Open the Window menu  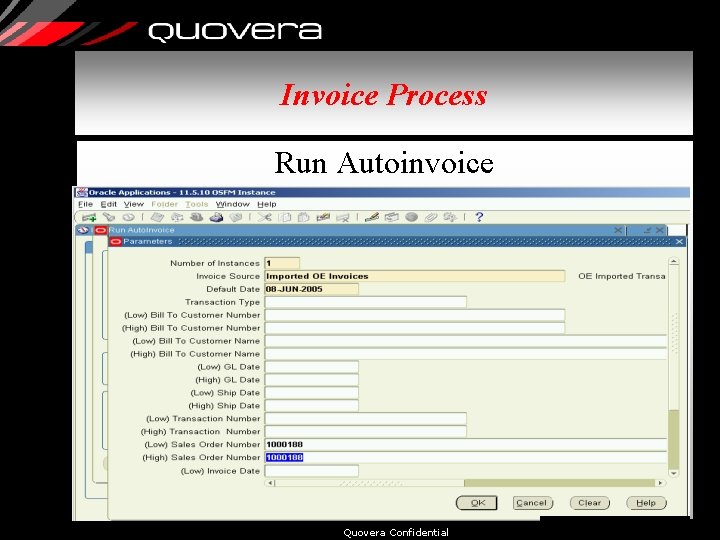point(233,204)
